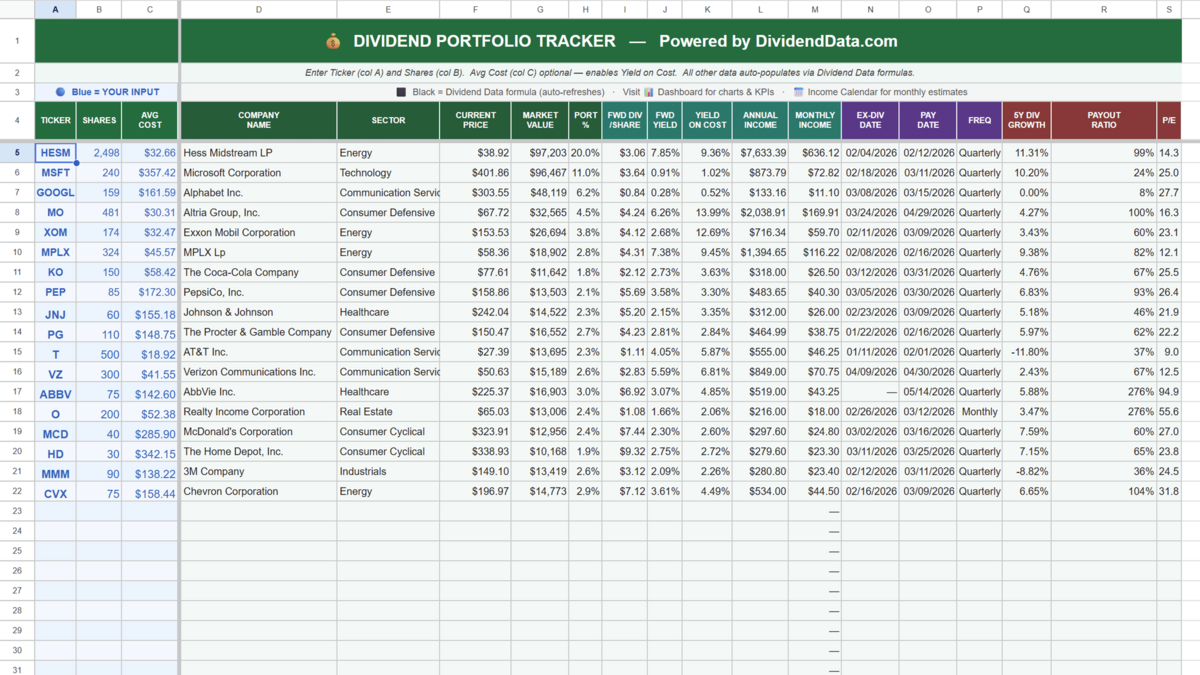This screenshot has width=1200, height=675.
Task: Click the Technology sector cell
Action: (x=388, y=173)
